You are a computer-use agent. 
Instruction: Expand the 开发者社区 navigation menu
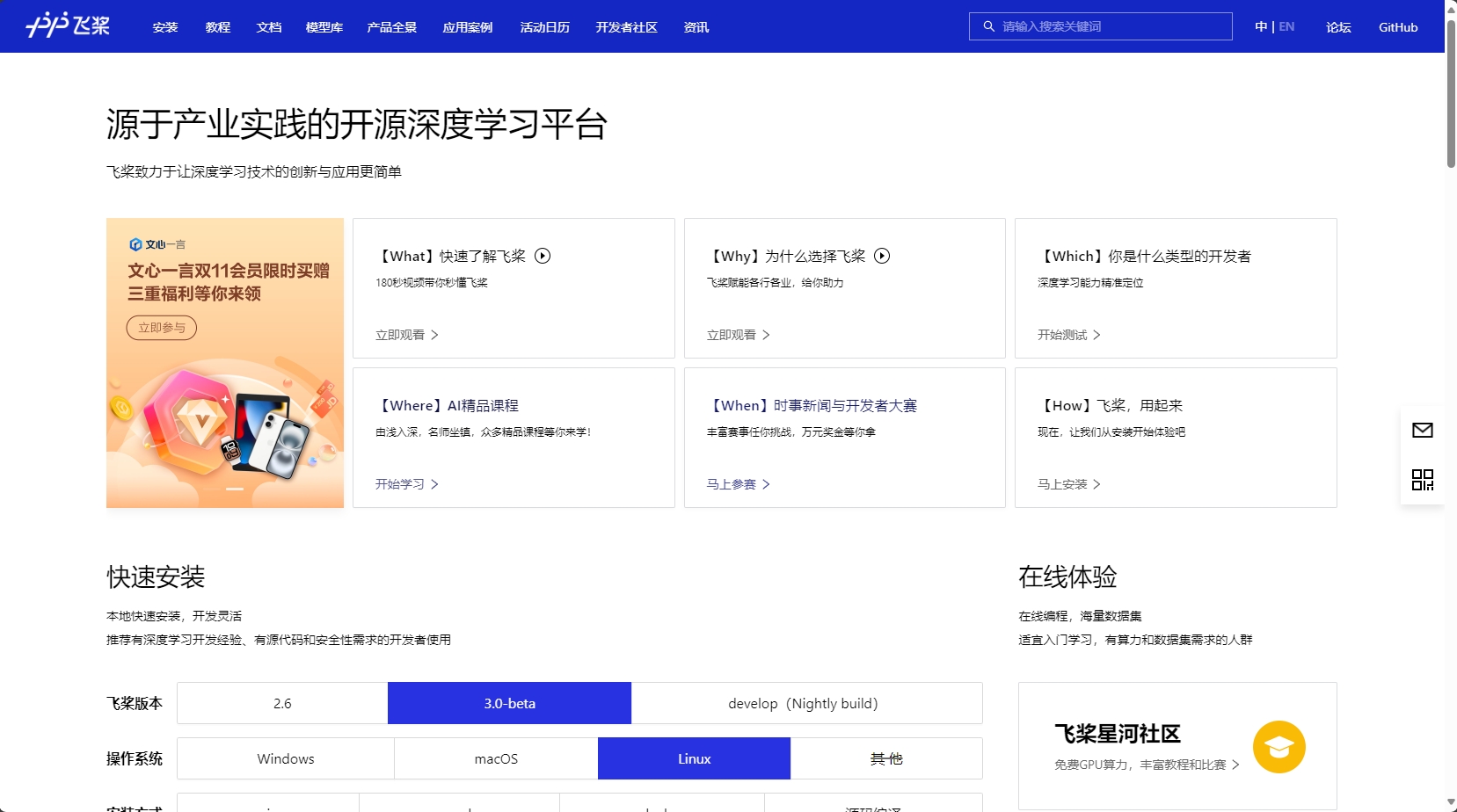click(626, 27)
